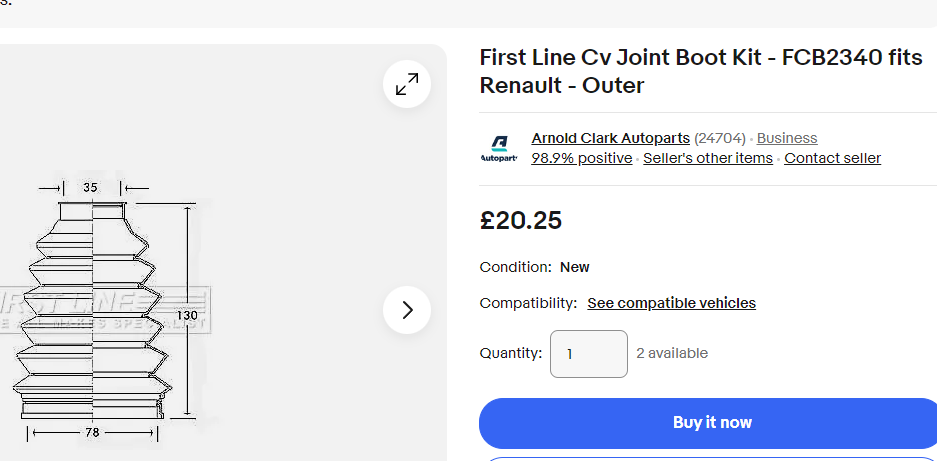Click the 130 height dimension in diagram
Screen dimensions: 937x461
187,315
